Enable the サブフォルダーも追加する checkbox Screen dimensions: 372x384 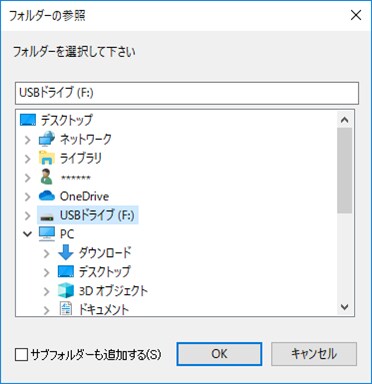point(21,354)
